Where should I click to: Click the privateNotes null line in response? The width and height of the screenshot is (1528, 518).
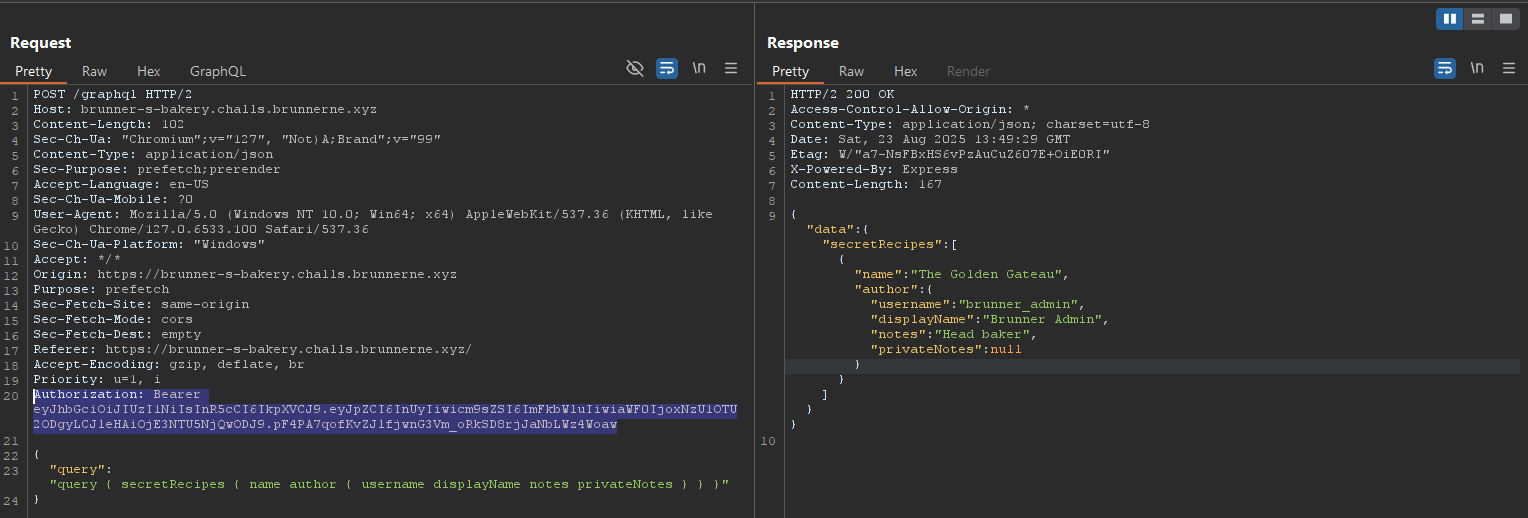(x=946, y=349)
